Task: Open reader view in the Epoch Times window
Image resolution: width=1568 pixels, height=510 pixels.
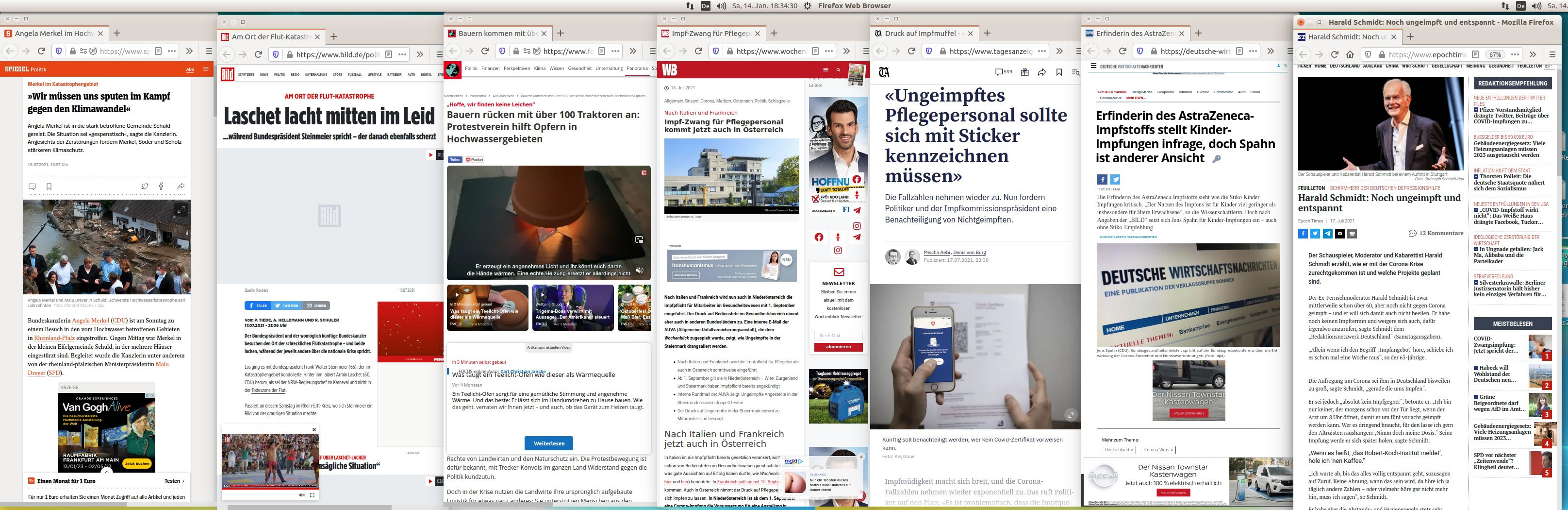Action: pos(1475,54)
